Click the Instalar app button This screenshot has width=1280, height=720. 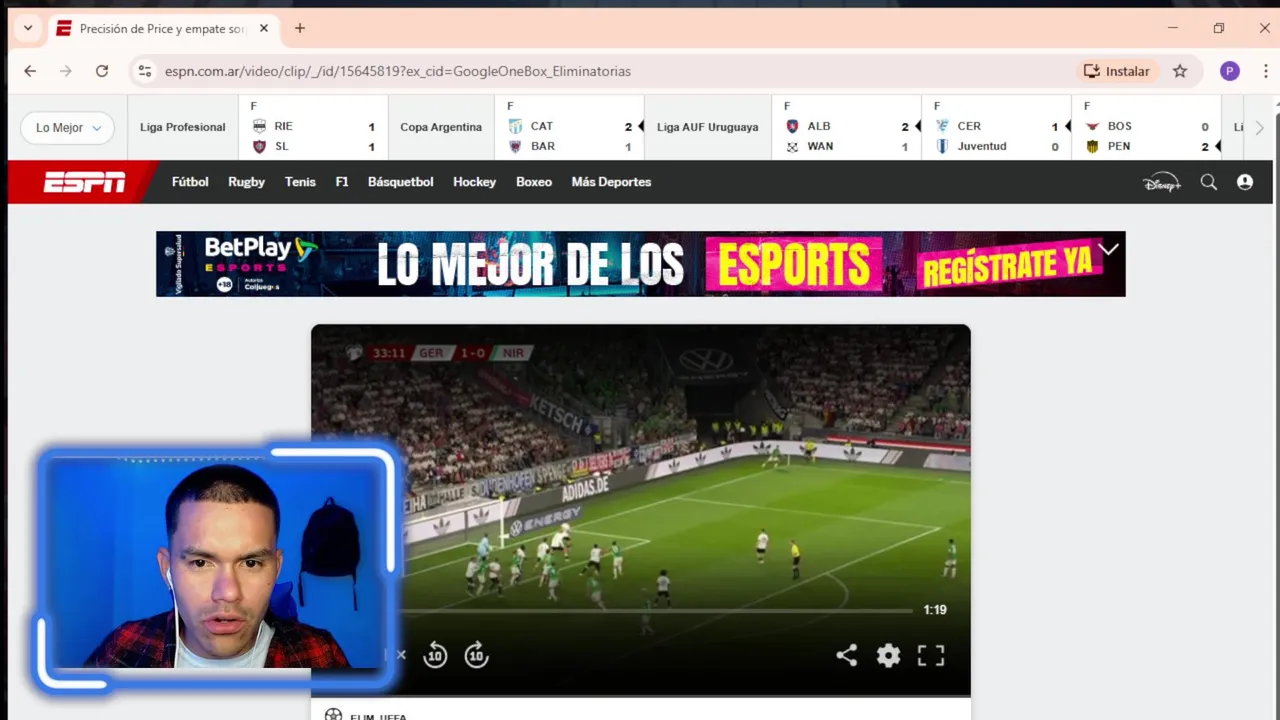[x=1117, y=71]
